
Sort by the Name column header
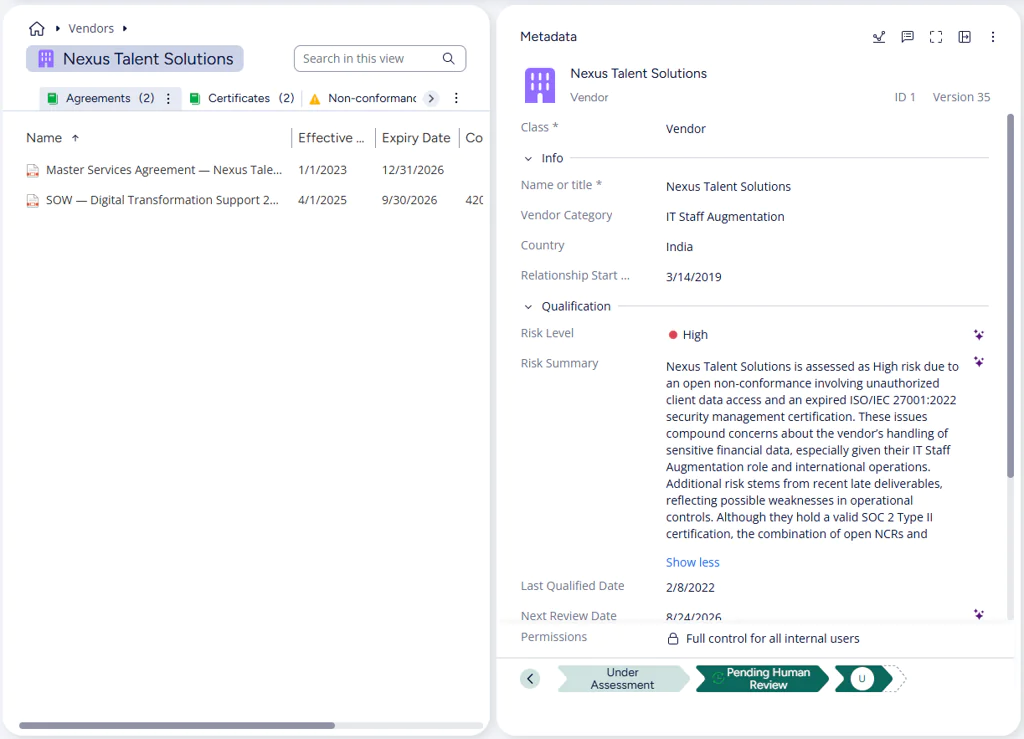(x=44, y=138)
